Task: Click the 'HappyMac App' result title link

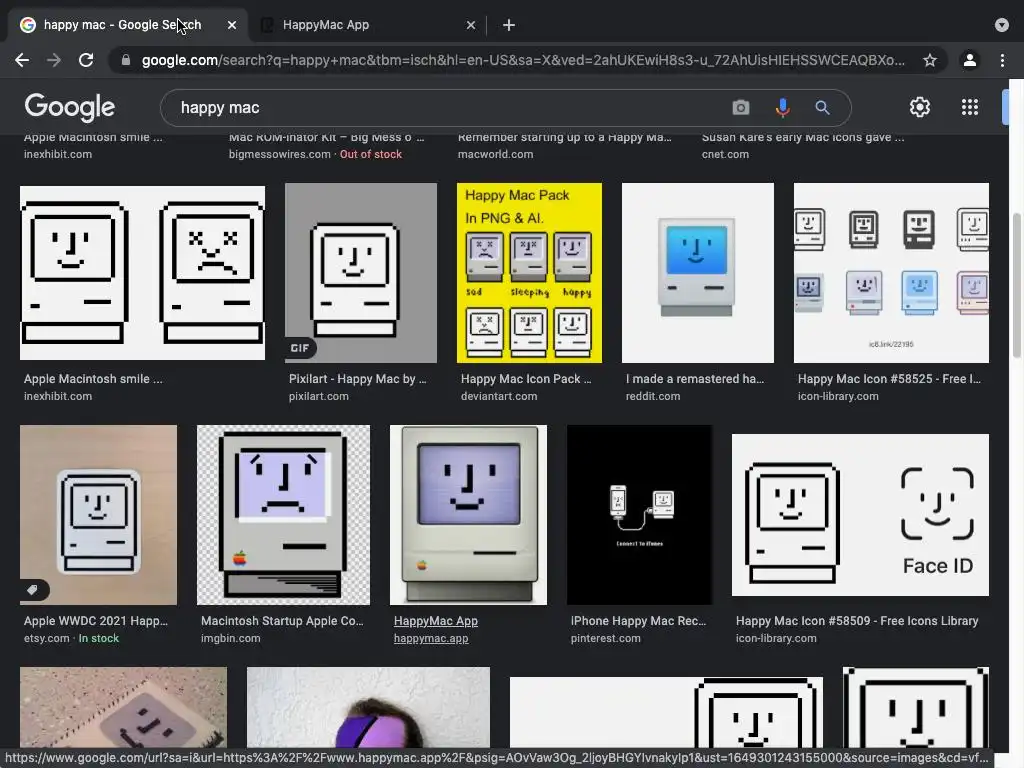Action: pyautogui.click(x=436, y=621)
